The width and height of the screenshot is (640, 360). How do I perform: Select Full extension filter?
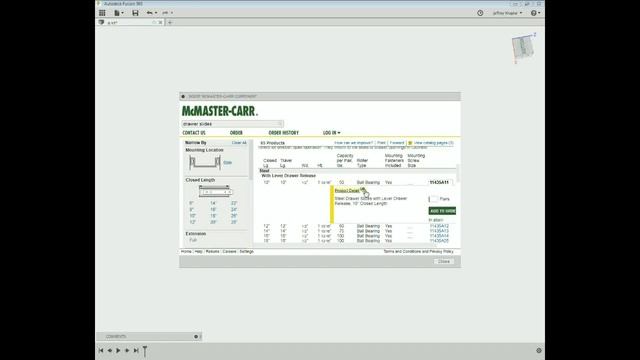point(193,240)
